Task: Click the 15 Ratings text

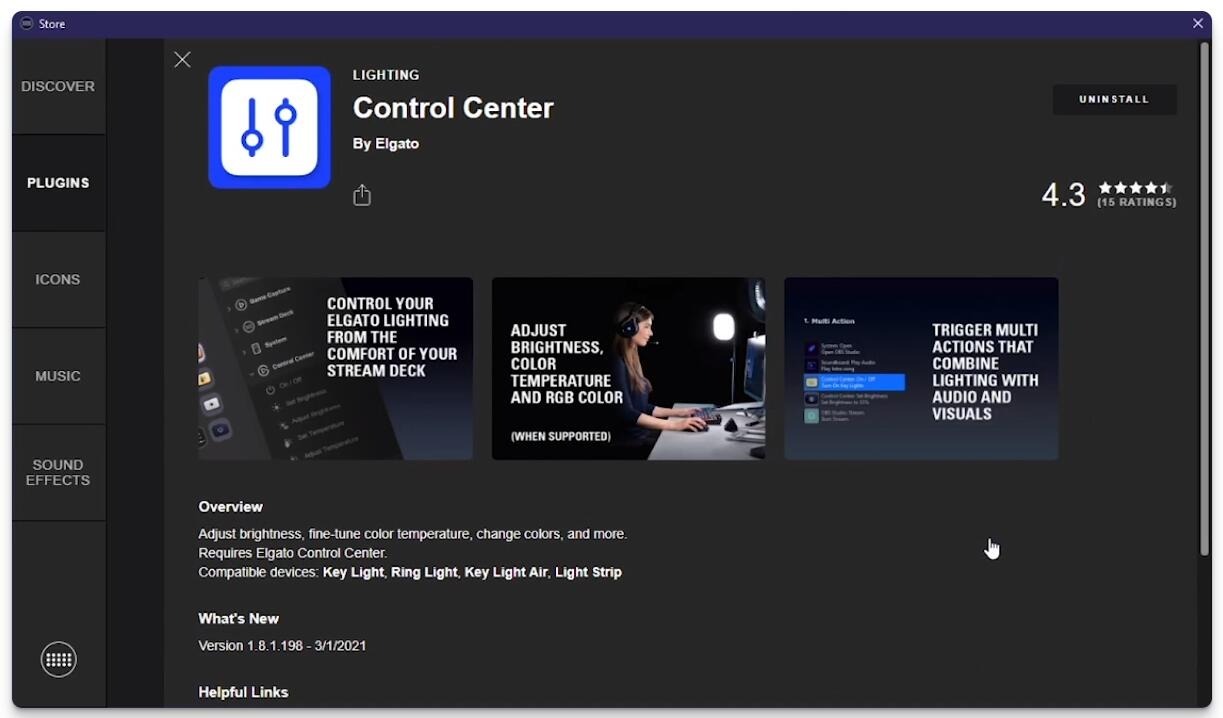Action: coord(1136,203)
